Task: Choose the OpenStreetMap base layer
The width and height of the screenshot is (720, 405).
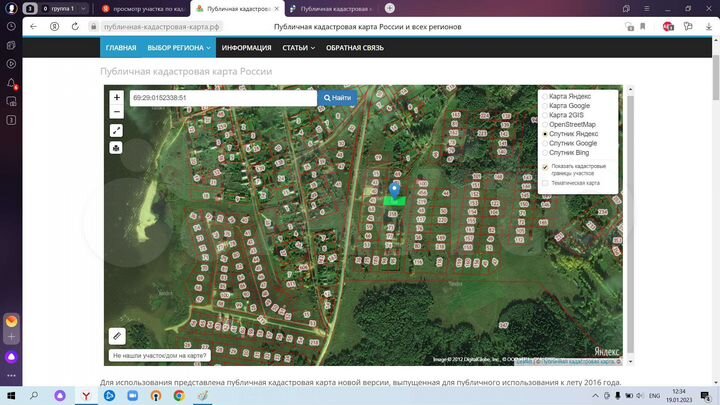Action: (x=545, y=124)
